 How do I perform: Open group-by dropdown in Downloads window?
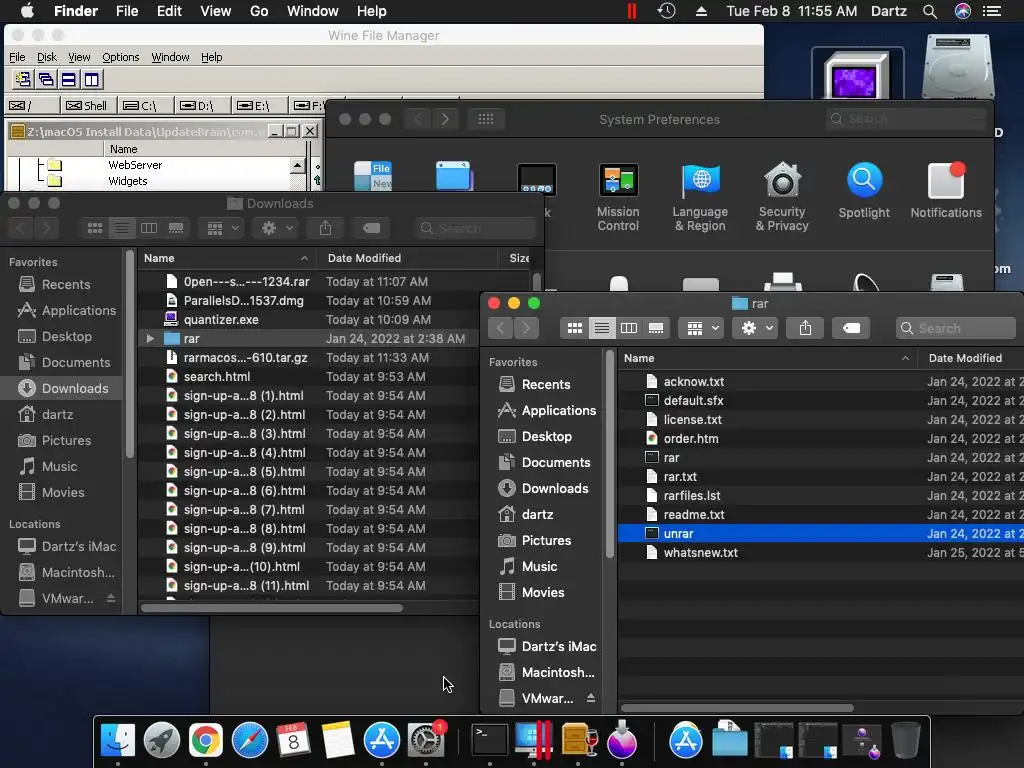[222, 228]
